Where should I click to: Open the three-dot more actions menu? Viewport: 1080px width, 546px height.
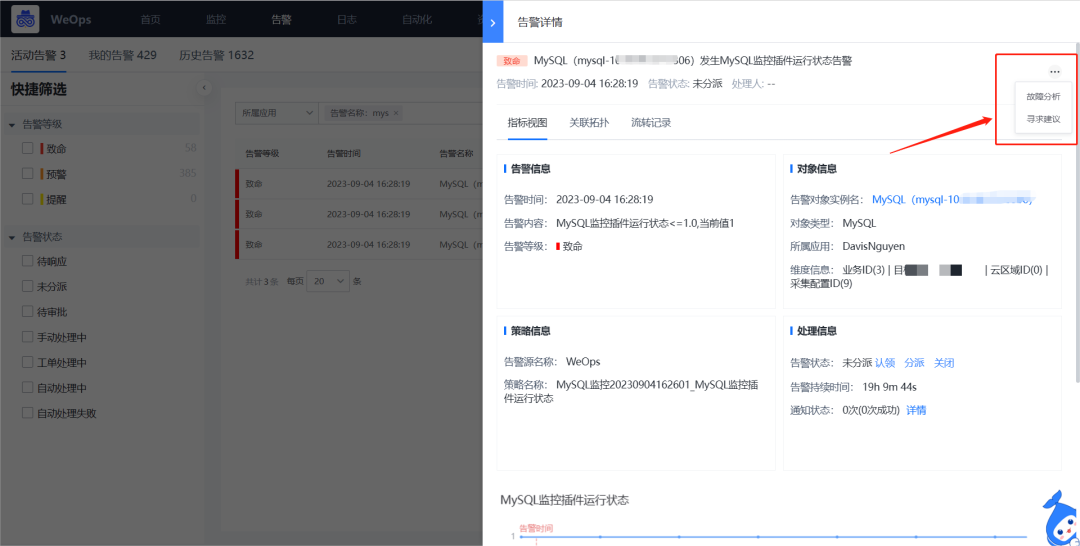pos(1054,72)
